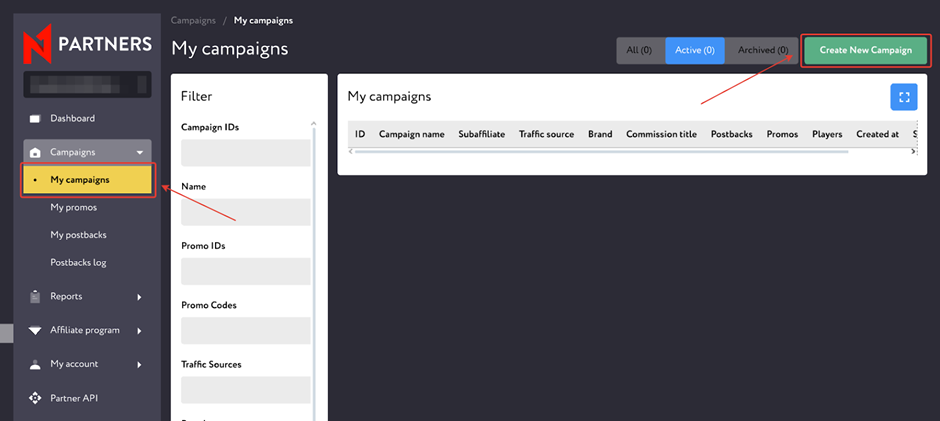The width and height of the screenshot is (940, 421).
Task: Expand the Affiliate program submenu arrow
Action: [139, 331]
